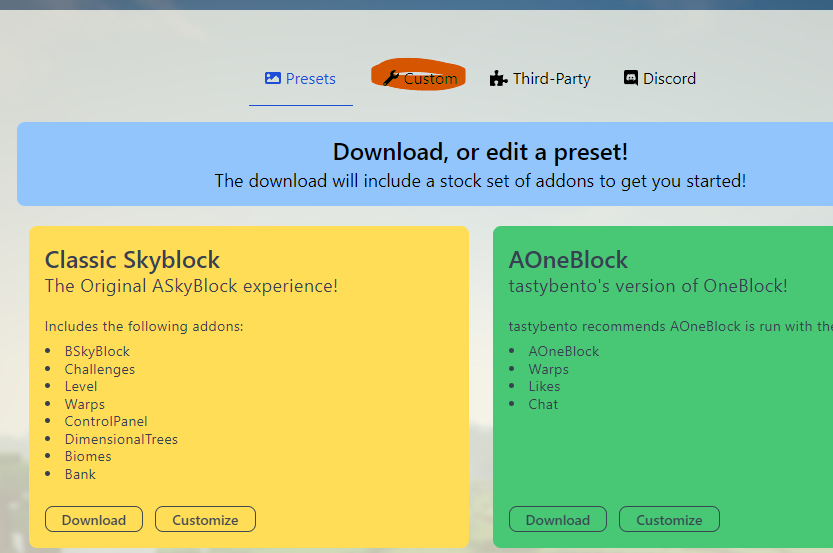This screenshot has width=833, height=553.
Task: Download the Classic Skyblock preset
Action: 94,520
